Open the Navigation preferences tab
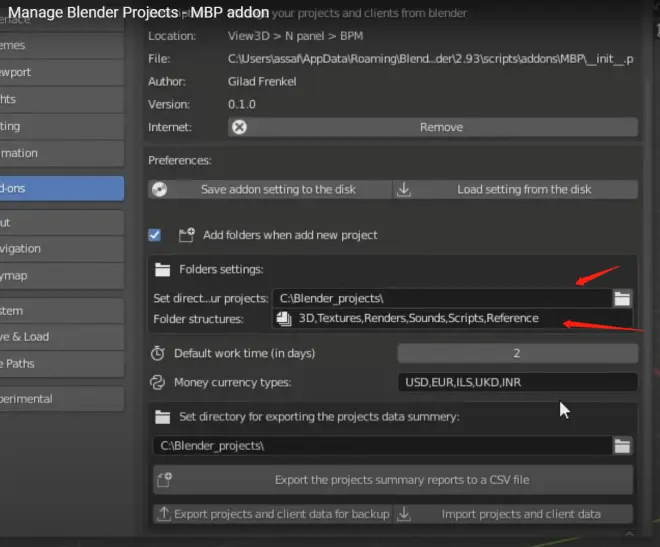 coord(62,249)
